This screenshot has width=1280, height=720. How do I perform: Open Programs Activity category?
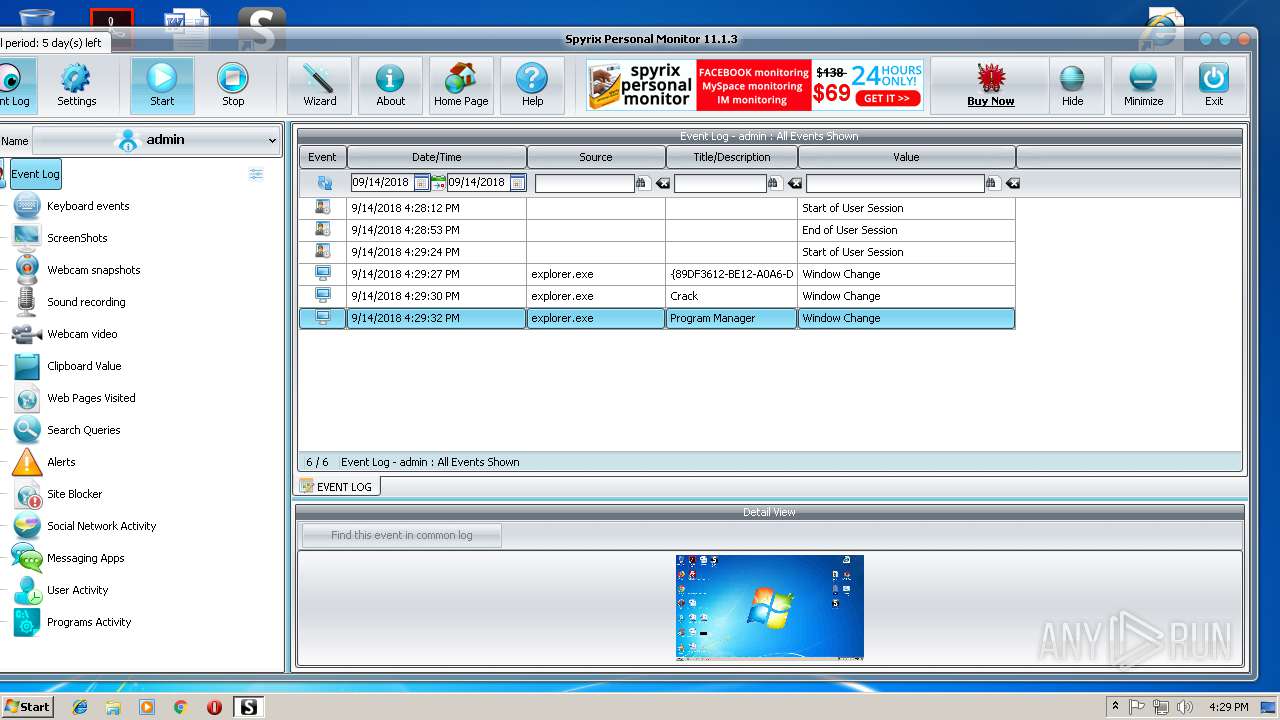click(x=89, y=622)
